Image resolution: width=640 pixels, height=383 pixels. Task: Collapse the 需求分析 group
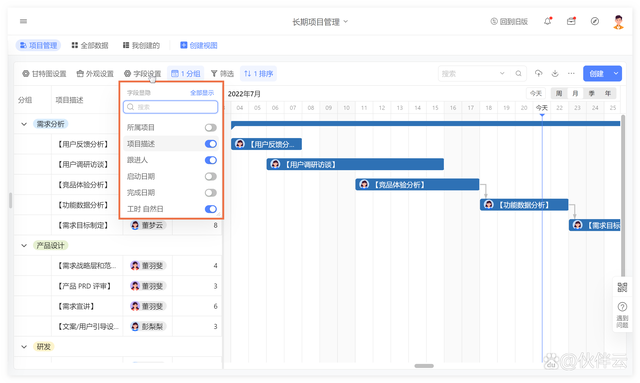(24, 124)
